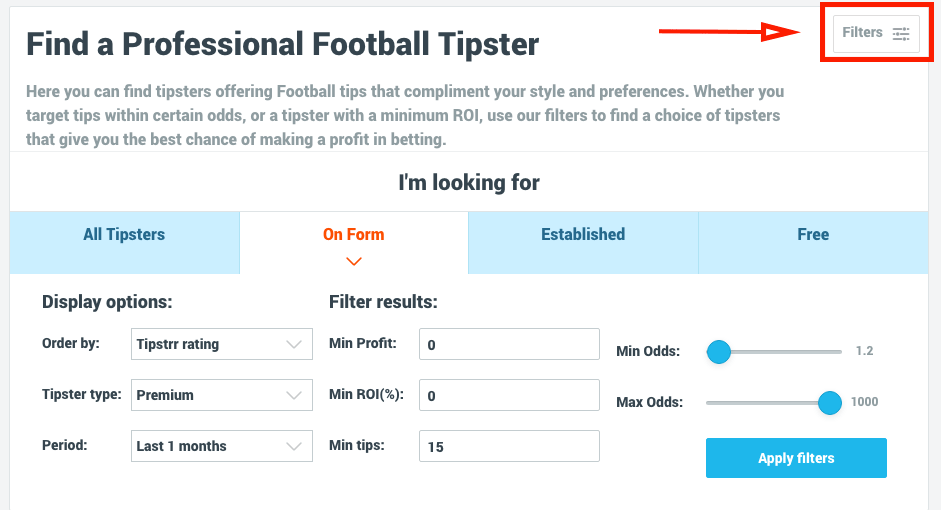Select the Min tips input box
The image size is (941, 510).
pyautogui.click(x=509, y=446)
